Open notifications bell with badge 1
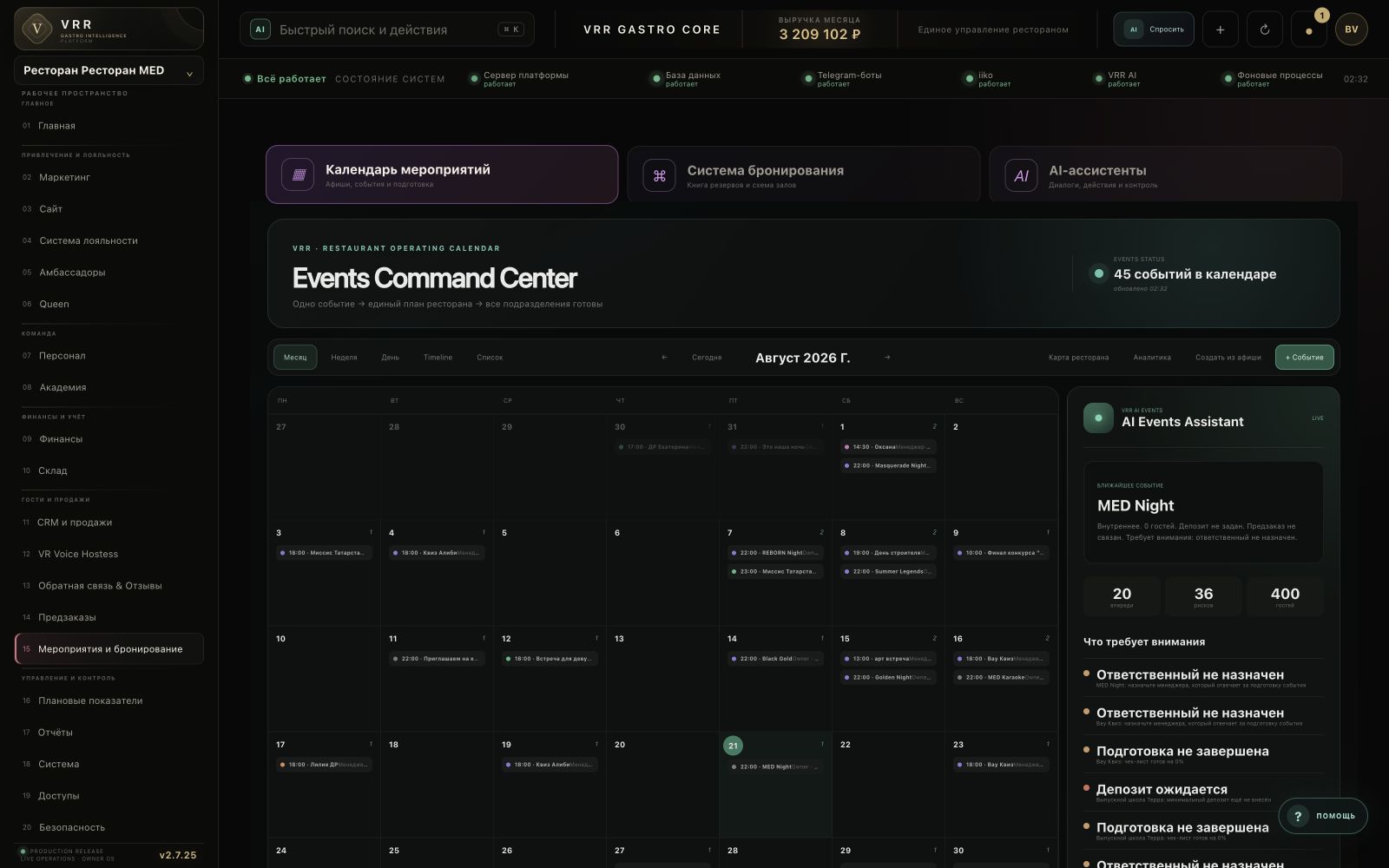Screen dimensions: 1389x868 tap(1309, 30)
